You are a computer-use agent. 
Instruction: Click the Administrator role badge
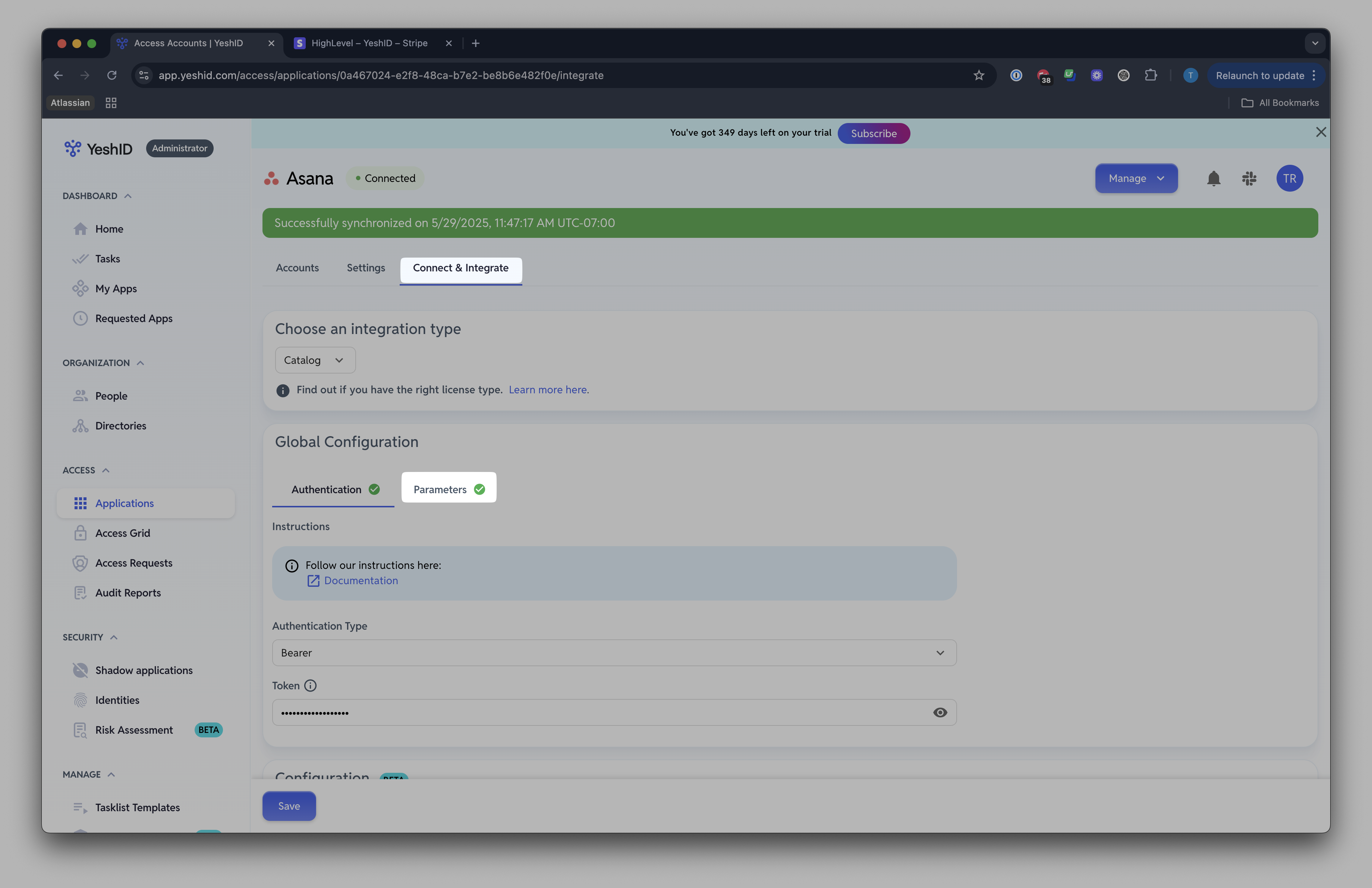tap(179, 149)
